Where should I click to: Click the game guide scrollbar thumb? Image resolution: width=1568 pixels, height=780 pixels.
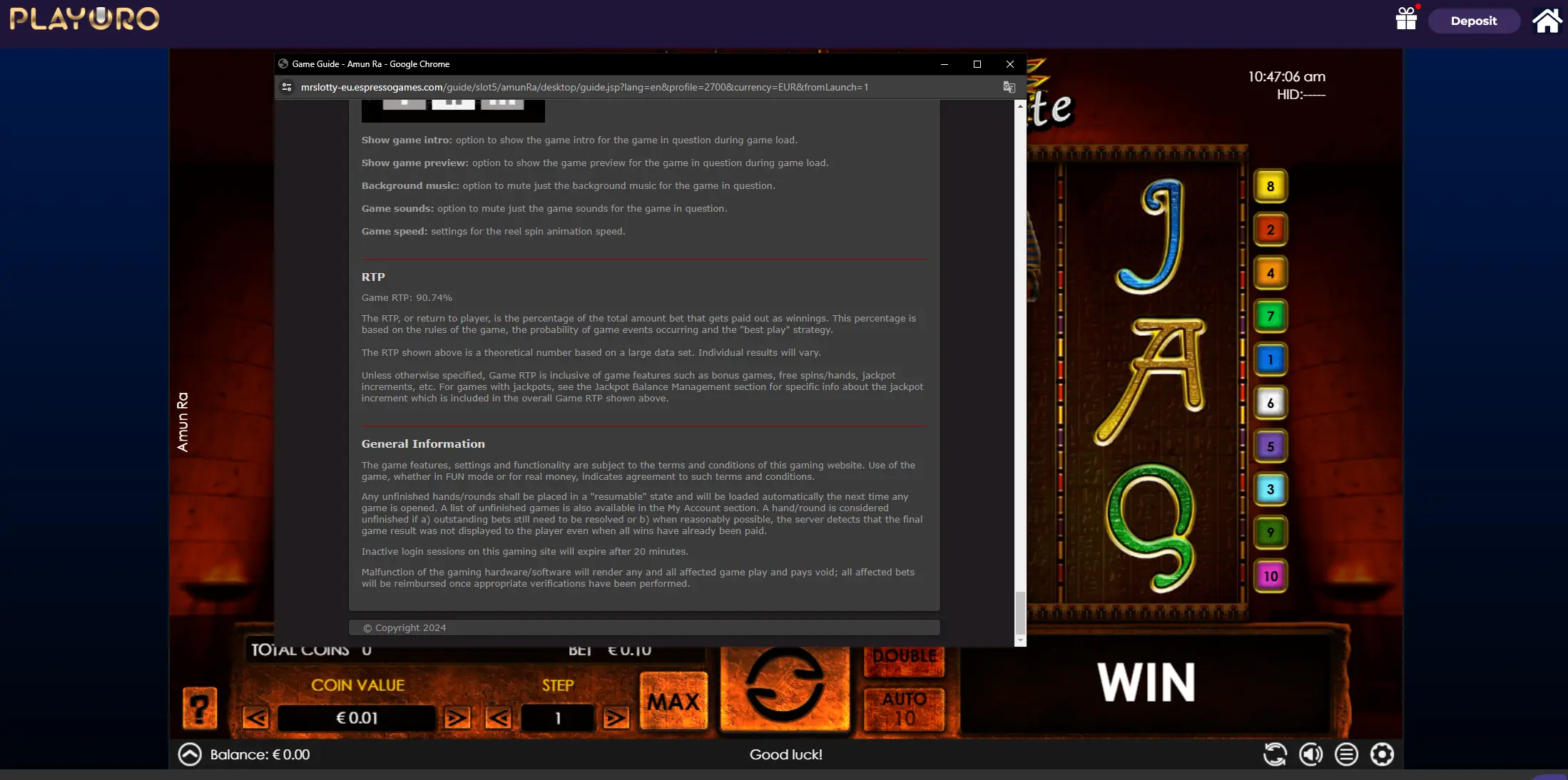pos(1020,612)
